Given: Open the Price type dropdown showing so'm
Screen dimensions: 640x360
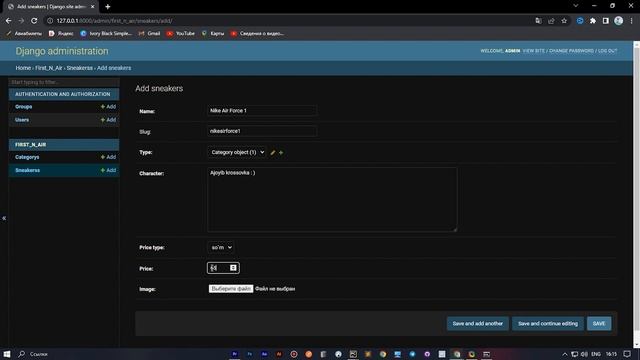Looking at the screenshot, I should coord(221,247).
